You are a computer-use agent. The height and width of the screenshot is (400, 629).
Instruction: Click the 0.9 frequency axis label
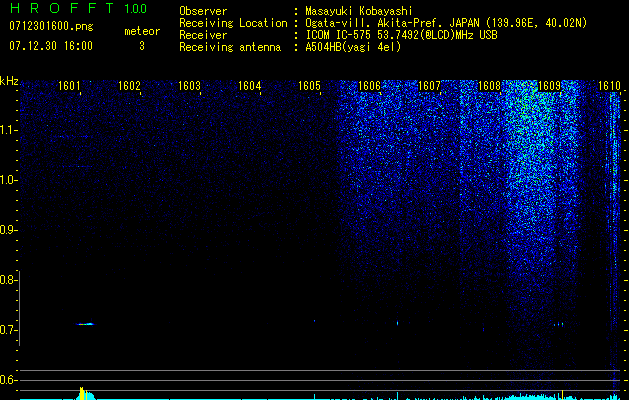[x=7, y=230]
